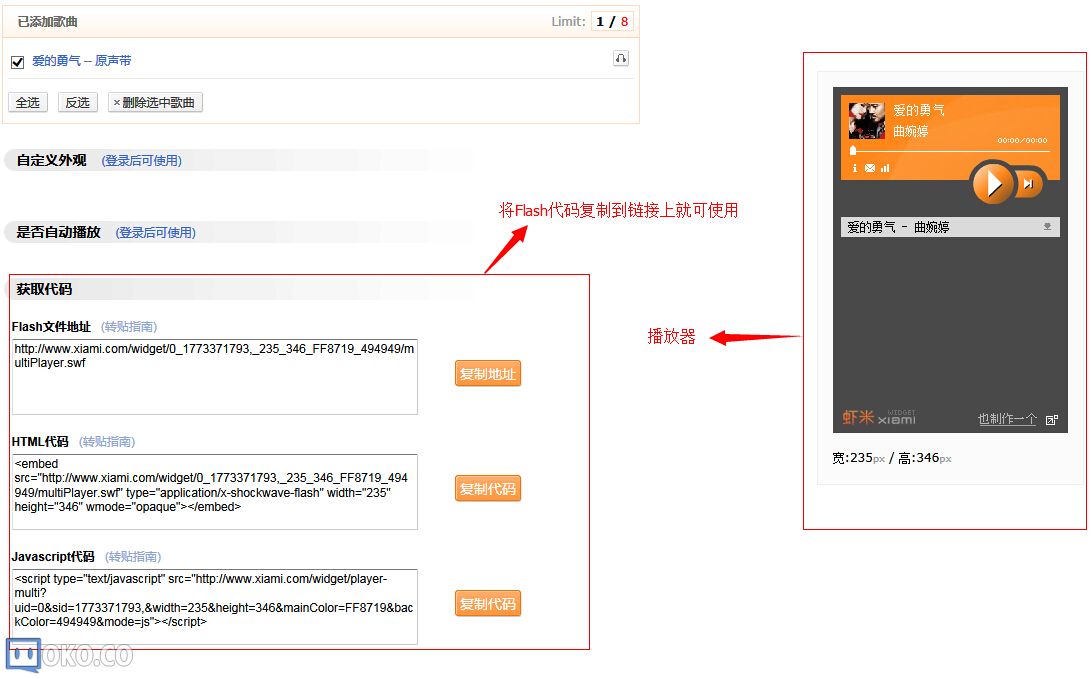
Task: Click the 全选 select-all button
Action: click(x=28, y=103)
